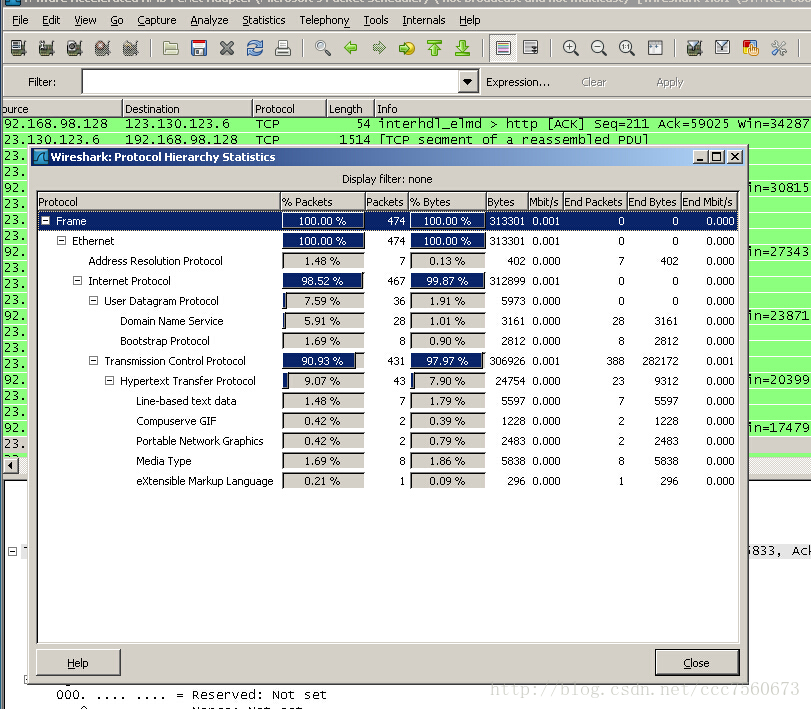Click the Resize all columns toolbar icon
Viewport: 811px width, 709px height.
(x=655, y=48)
